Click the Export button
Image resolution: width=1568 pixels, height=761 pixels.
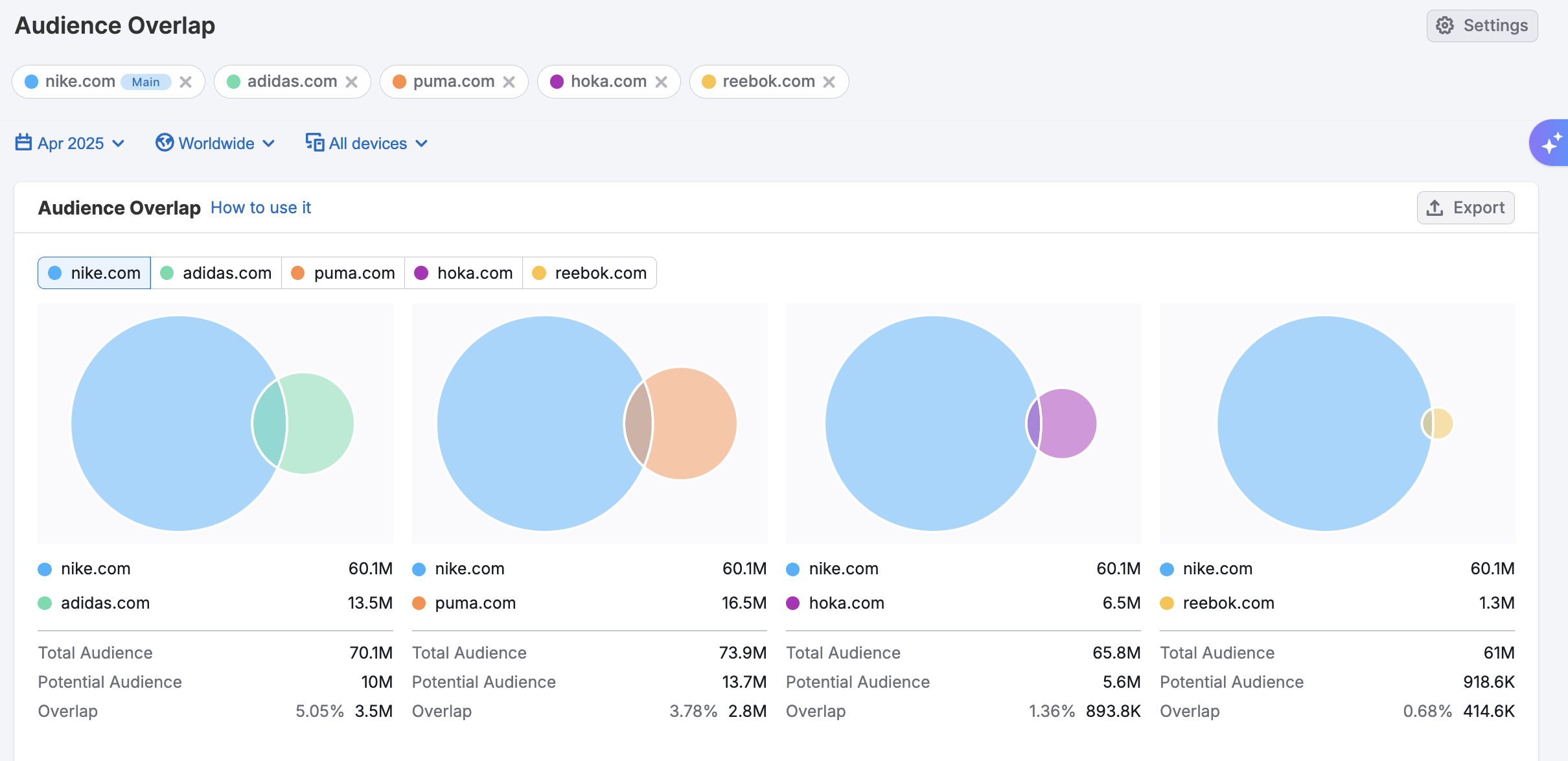1465,207
